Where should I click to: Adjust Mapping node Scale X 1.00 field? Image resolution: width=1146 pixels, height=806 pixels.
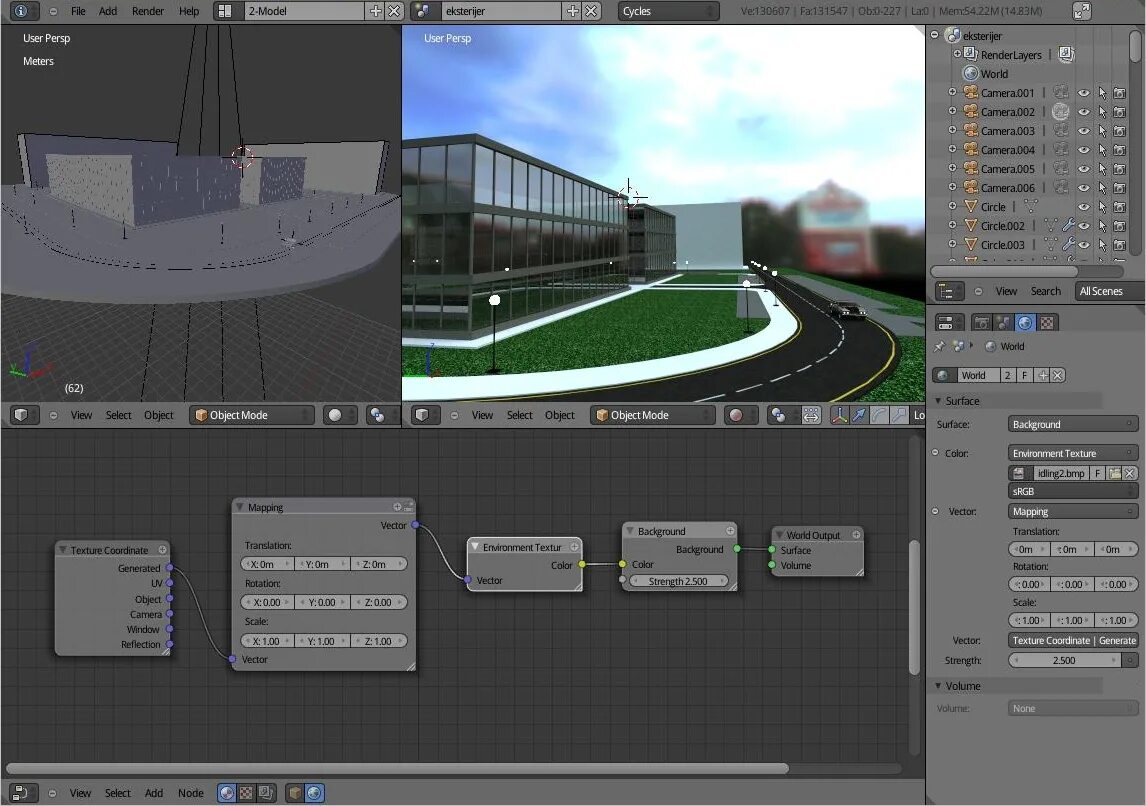[267, 641]
